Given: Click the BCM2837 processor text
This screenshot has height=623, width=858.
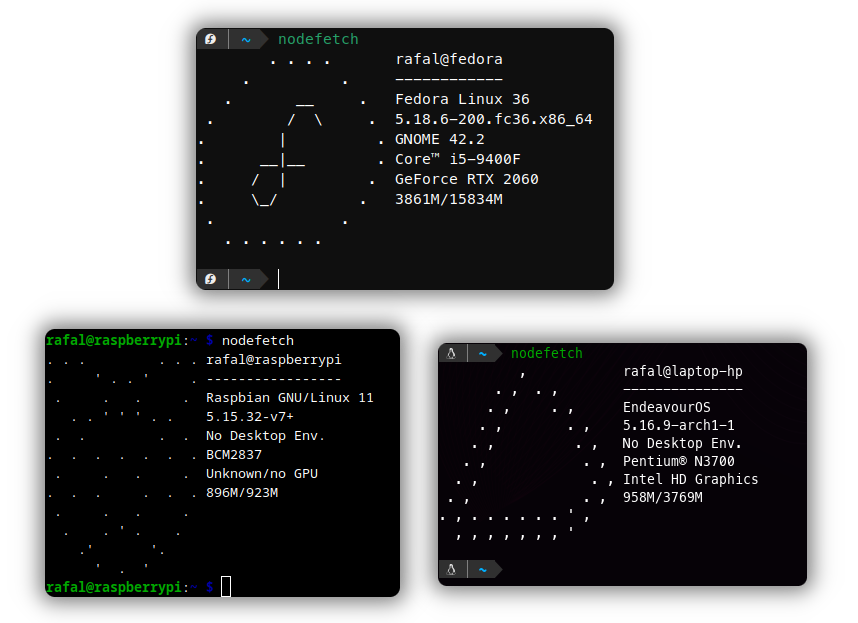Looking at the screenshot, I should click(x=234, y=455).
